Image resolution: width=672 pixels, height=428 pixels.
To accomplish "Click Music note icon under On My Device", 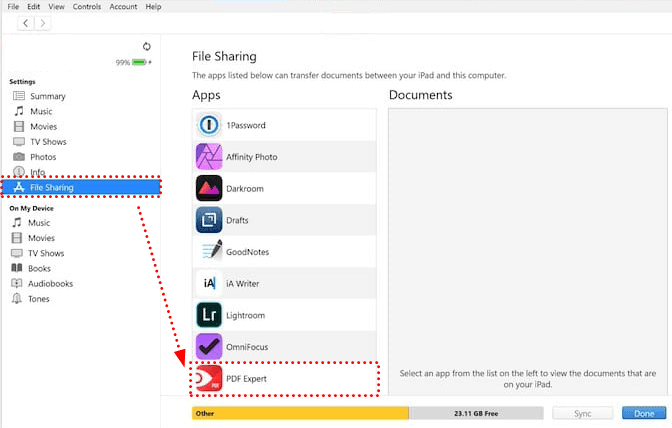I will [17, 222].
